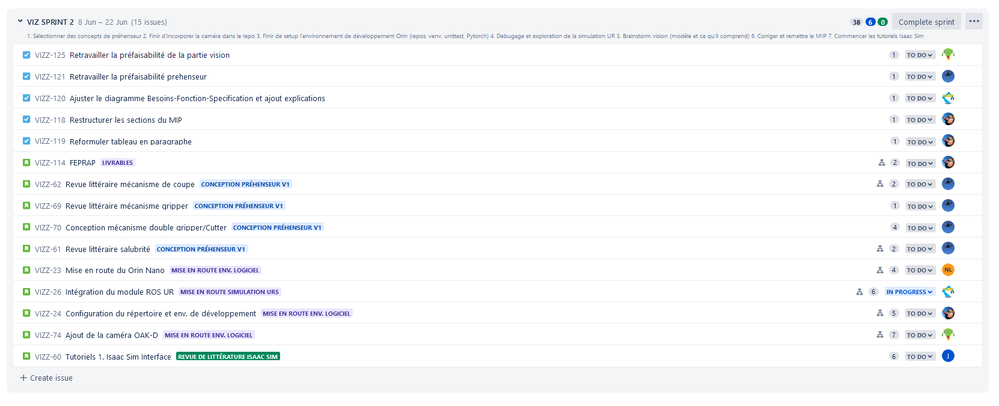Click the assignee avatar on VIZZ-120

pyautogui.click(x=948, y=98)
